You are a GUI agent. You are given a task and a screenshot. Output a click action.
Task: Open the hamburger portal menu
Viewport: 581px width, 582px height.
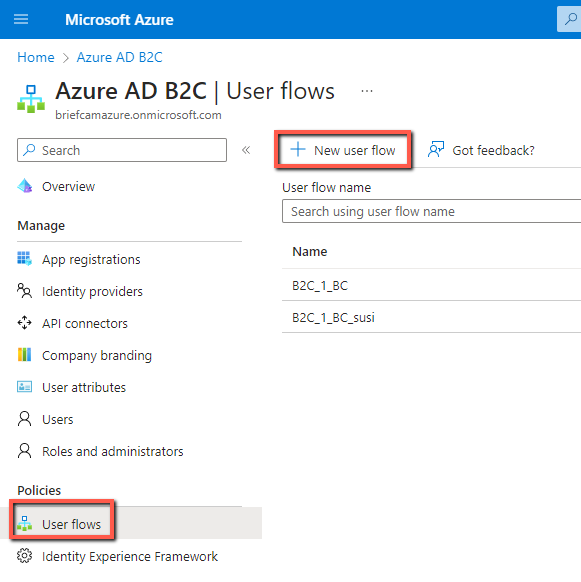21,19
